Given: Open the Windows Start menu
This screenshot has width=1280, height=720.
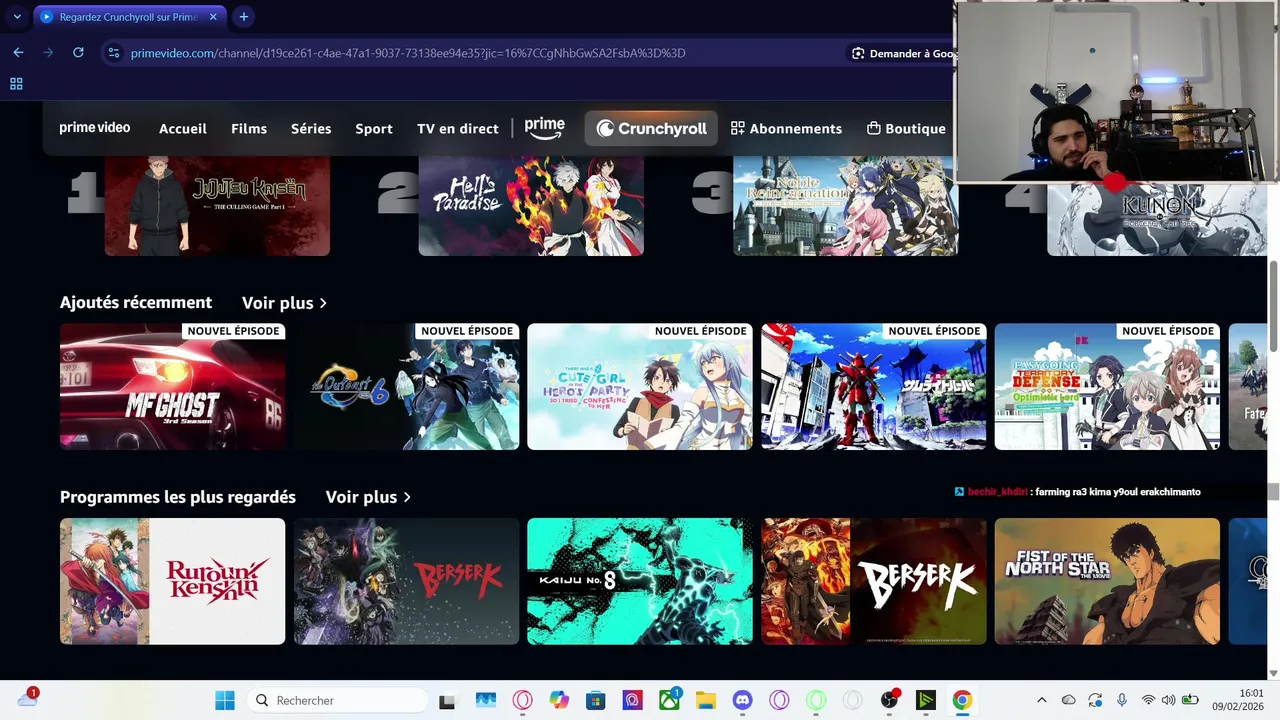Looking at the screenshot, I should pos(225,700).
